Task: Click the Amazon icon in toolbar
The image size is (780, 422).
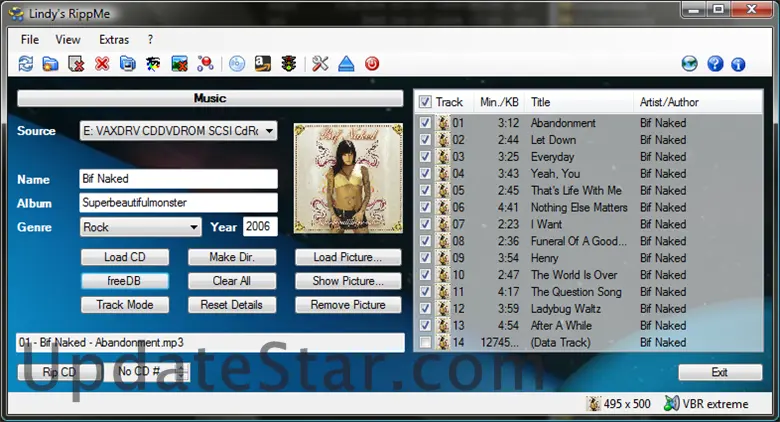Action: coord(263,64)
